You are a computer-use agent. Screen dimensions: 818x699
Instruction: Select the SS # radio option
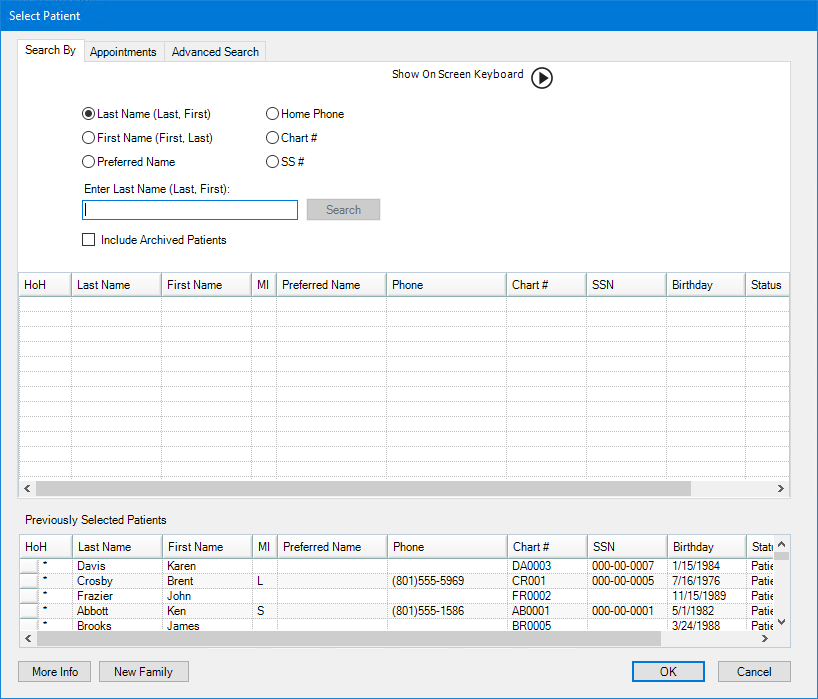(x=273, y=162)
